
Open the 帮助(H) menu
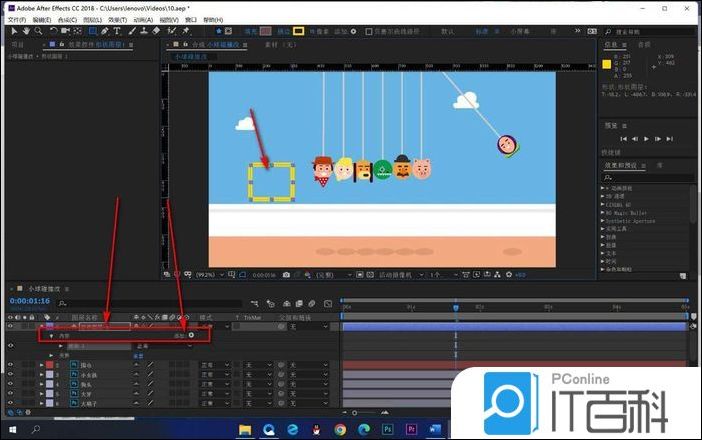(212, 19)
